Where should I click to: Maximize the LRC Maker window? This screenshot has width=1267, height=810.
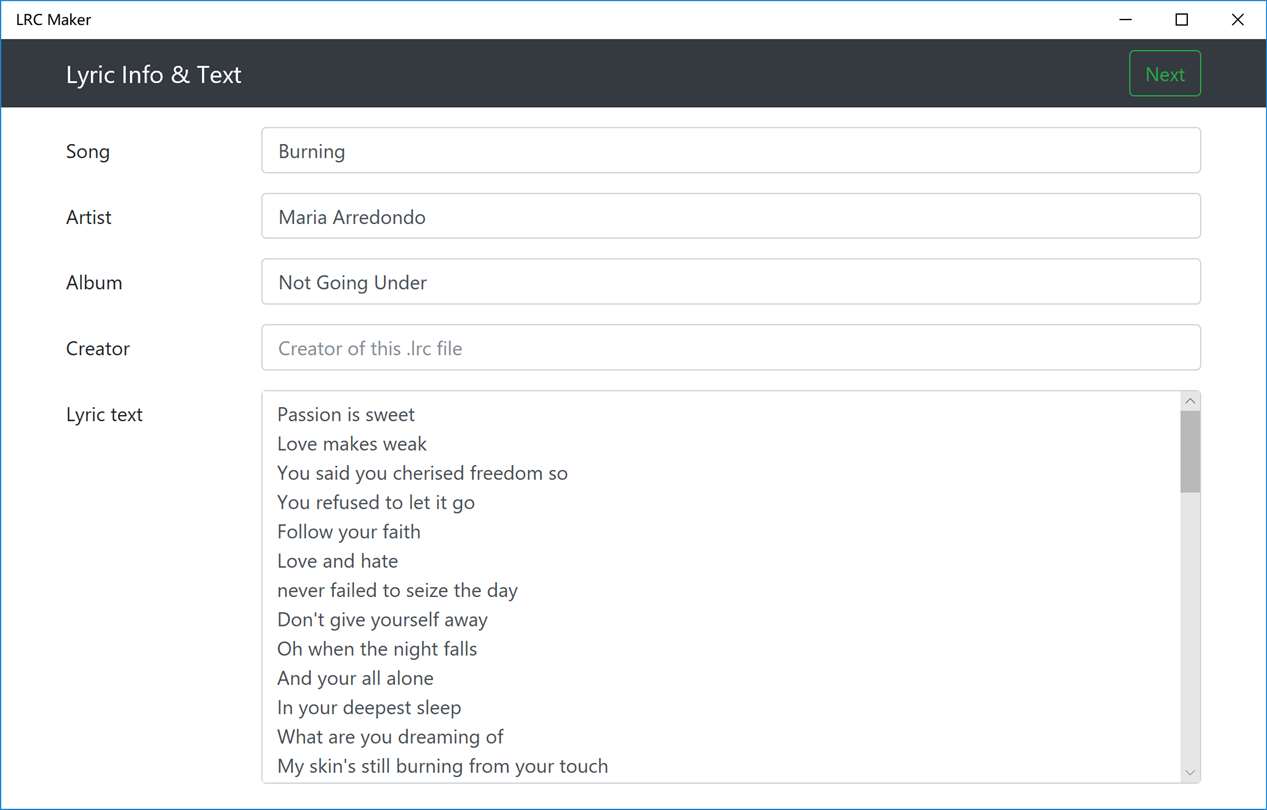coord(1182,20)
